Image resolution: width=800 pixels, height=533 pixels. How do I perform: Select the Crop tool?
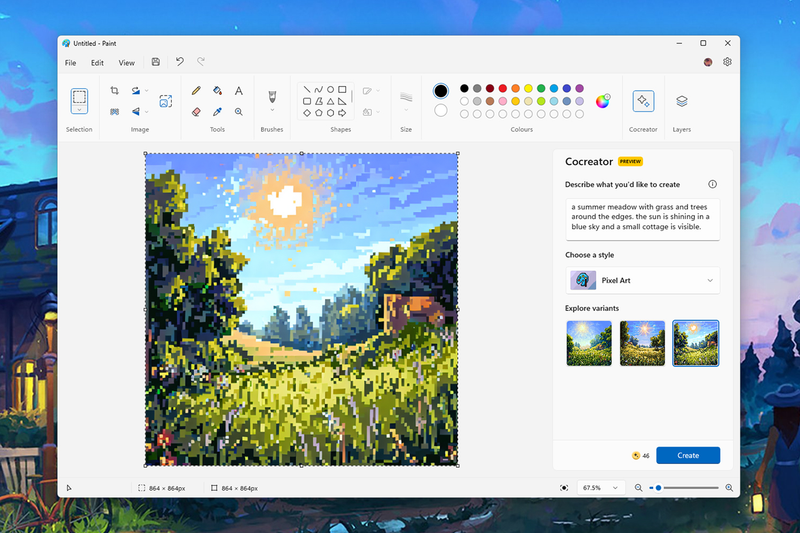pos(114,91)
